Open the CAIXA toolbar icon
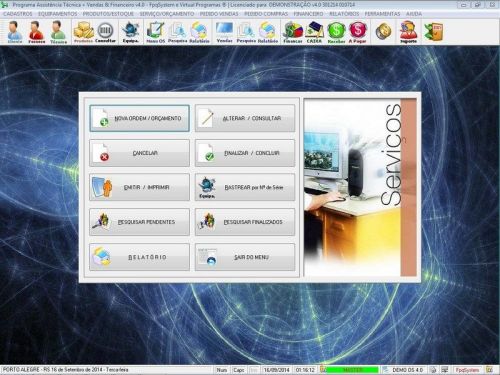The height and width of the screenshot is (375, 500). 314,32
